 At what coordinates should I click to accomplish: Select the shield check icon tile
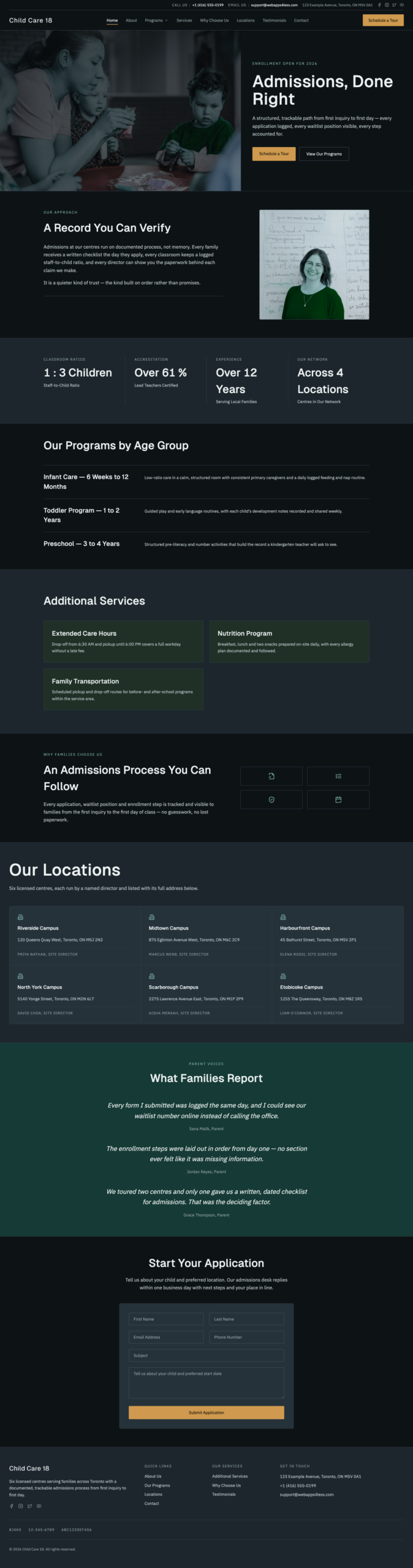pyautogui.click(x=271, y=799)
